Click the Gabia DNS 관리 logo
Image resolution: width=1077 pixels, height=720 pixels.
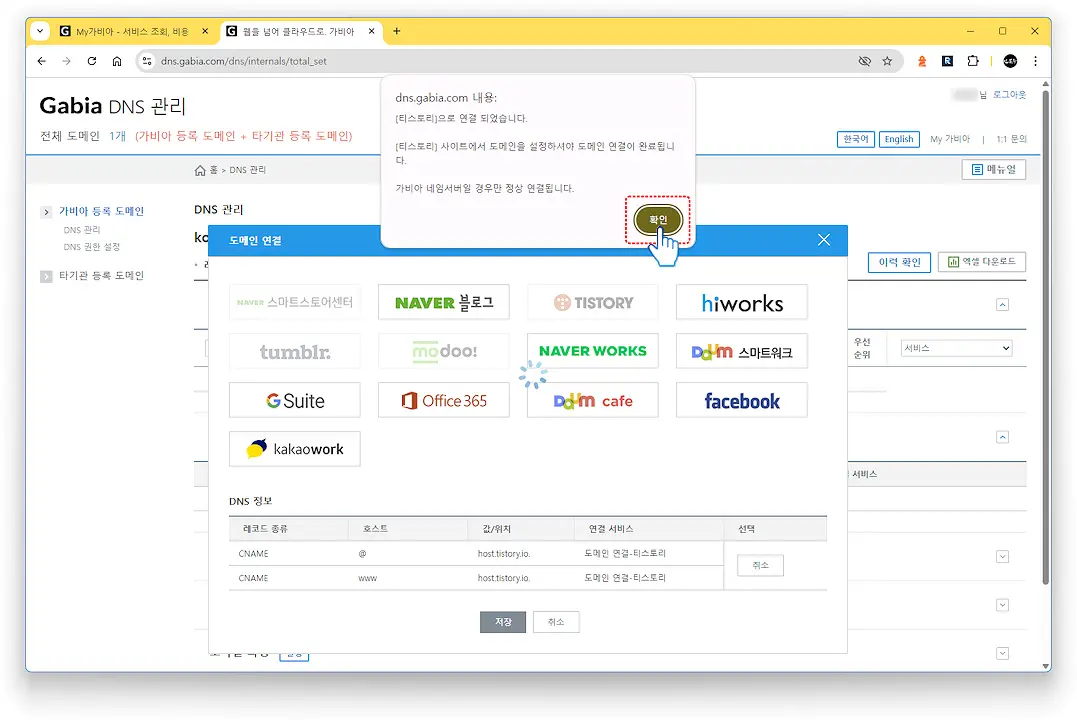pyautogui.click(x=113, y=106)
